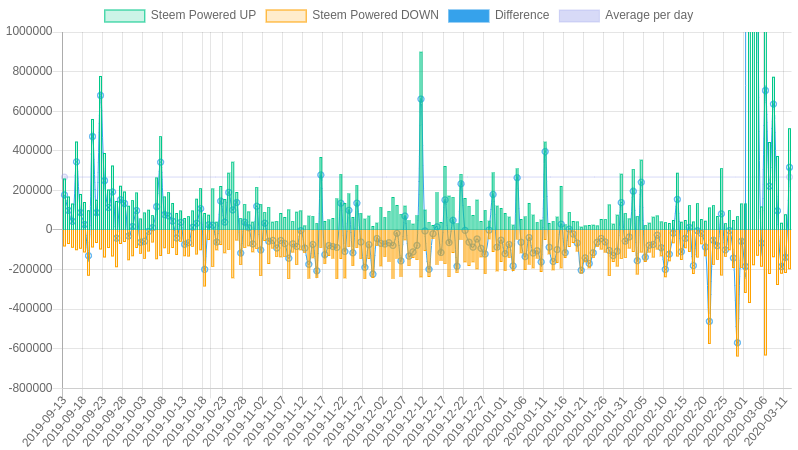
Task: Click the first Average per day point at left edge
Action: coord(64,177)
